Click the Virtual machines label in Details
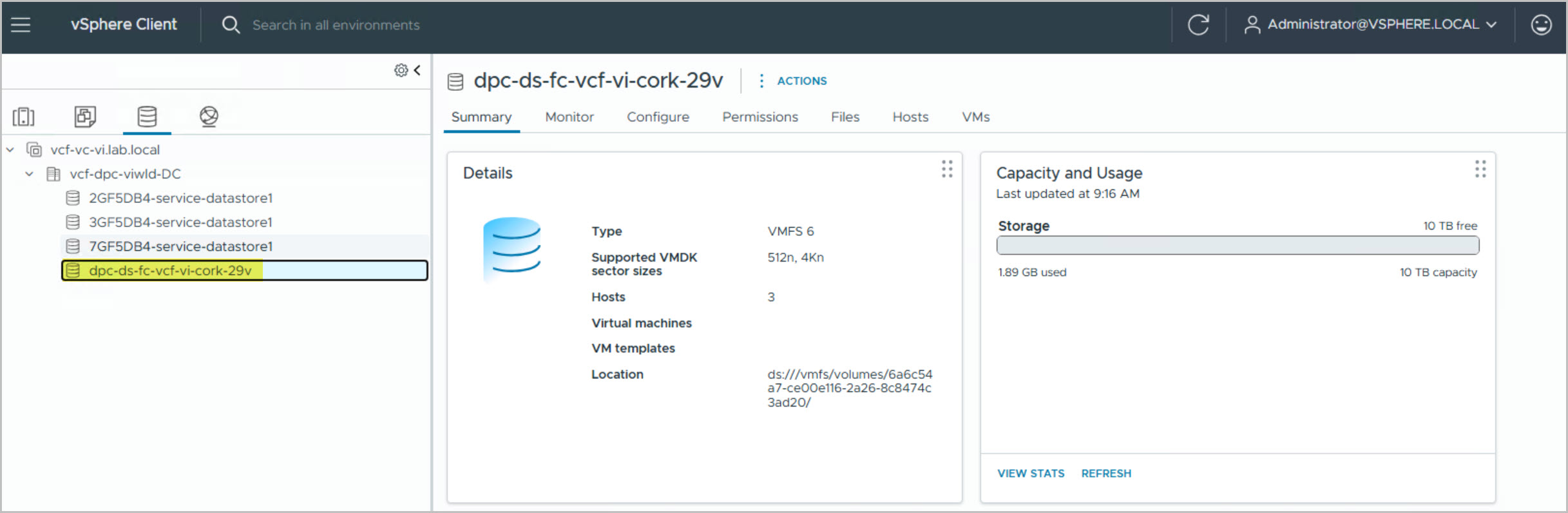The width and height of the screenshot is (1568, 513). coord(642,324)
